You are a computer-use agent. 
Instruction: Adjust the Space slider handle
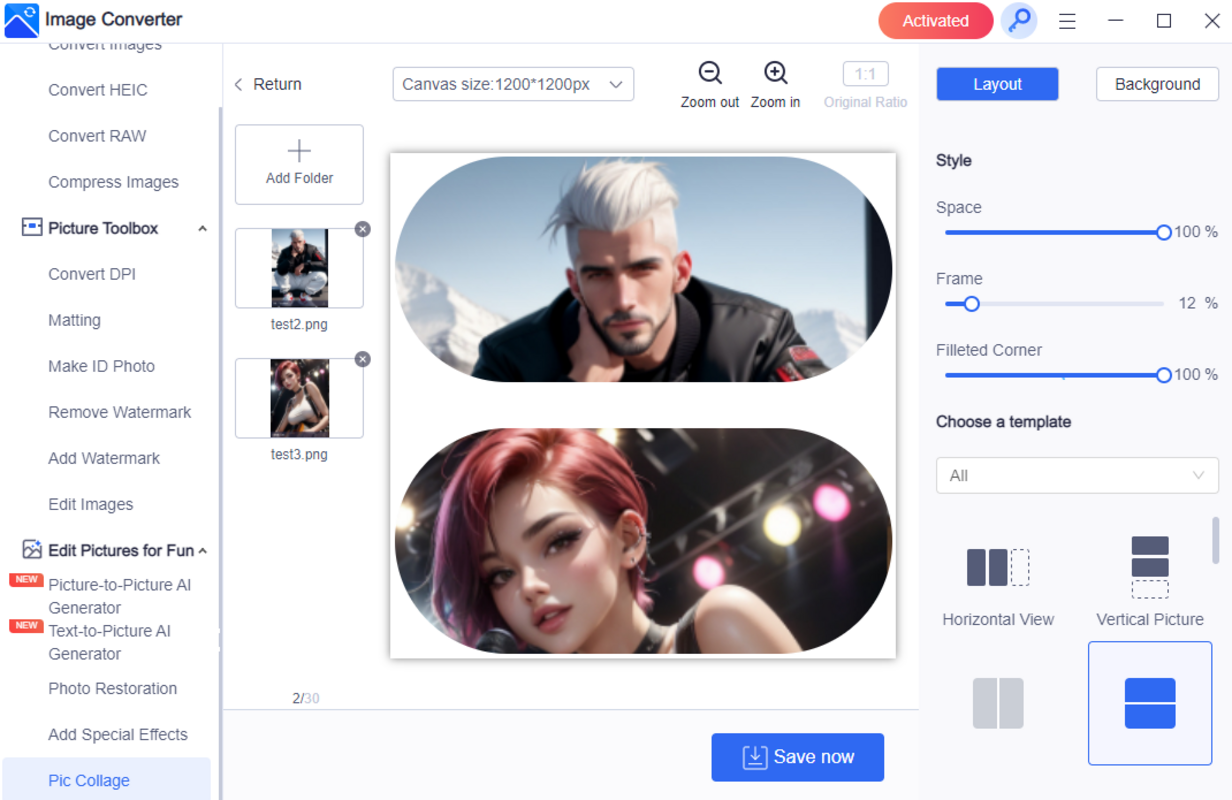1163,232
